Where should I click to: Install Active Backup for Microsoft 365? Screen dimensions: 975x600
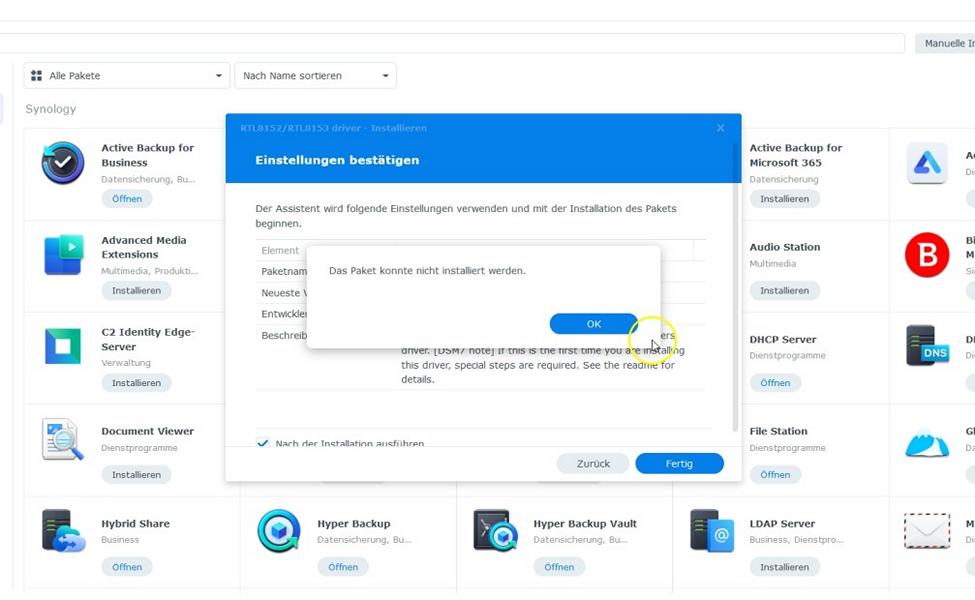(x=784, y=198)
